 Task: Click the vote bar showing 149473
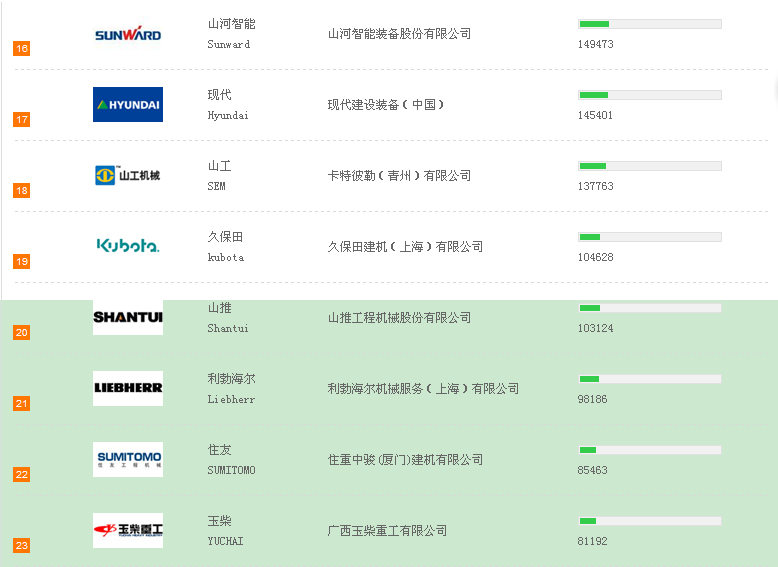pos(649,24)
